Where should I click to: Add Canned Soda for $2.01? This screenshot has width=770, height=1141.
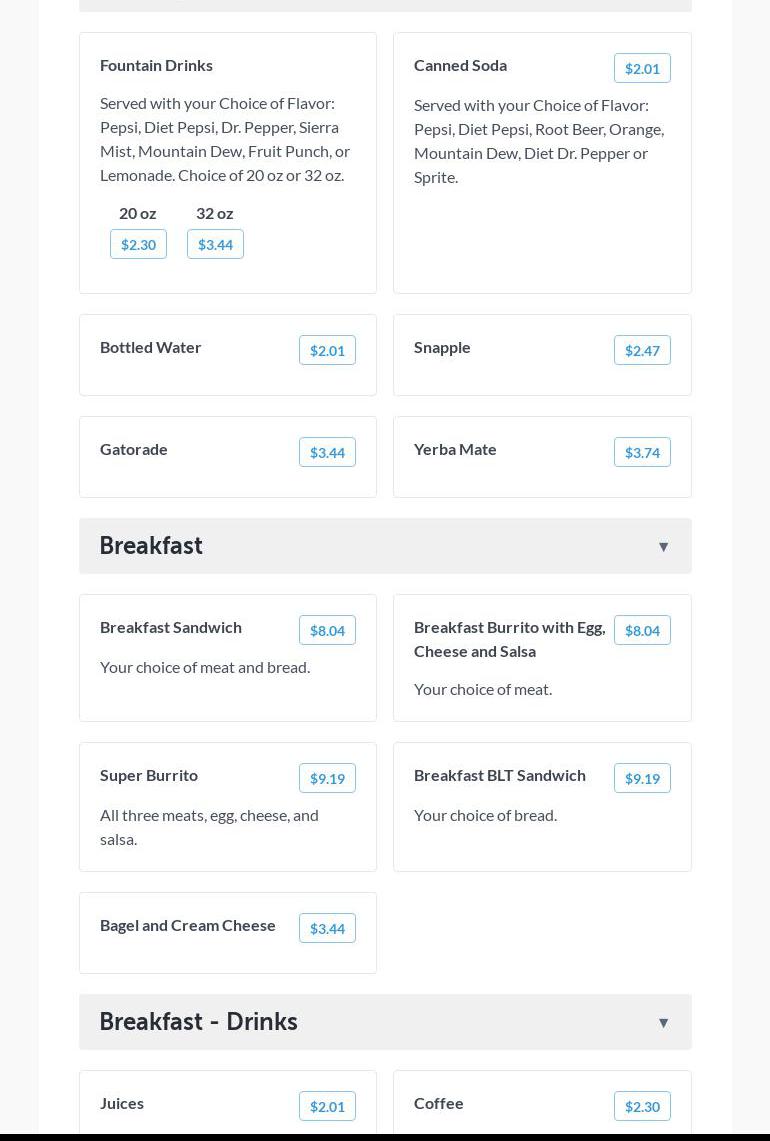coord(642,68)
